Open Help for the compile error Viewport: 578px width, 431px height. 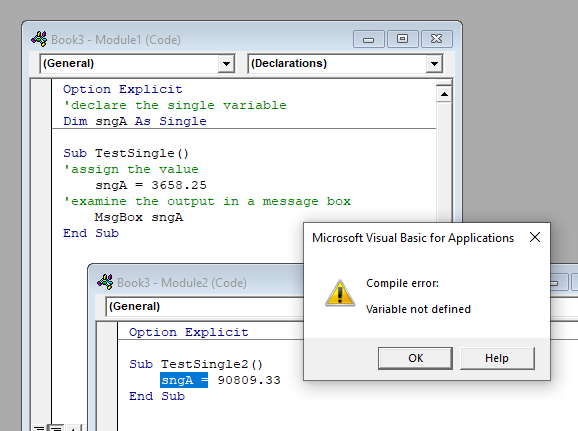(x=497, y=358)
